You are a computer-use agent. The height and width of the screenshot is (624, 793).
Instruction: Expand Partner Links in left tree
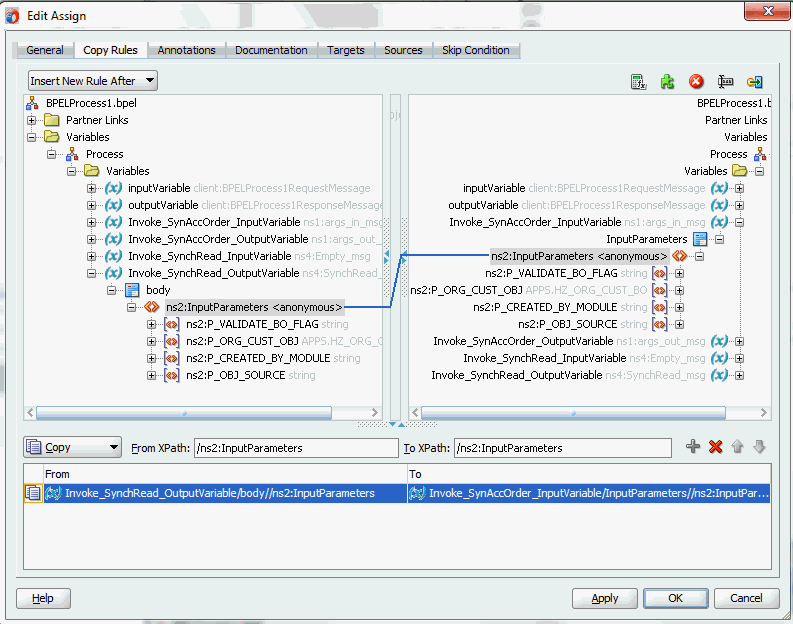(x=31, y=120)
